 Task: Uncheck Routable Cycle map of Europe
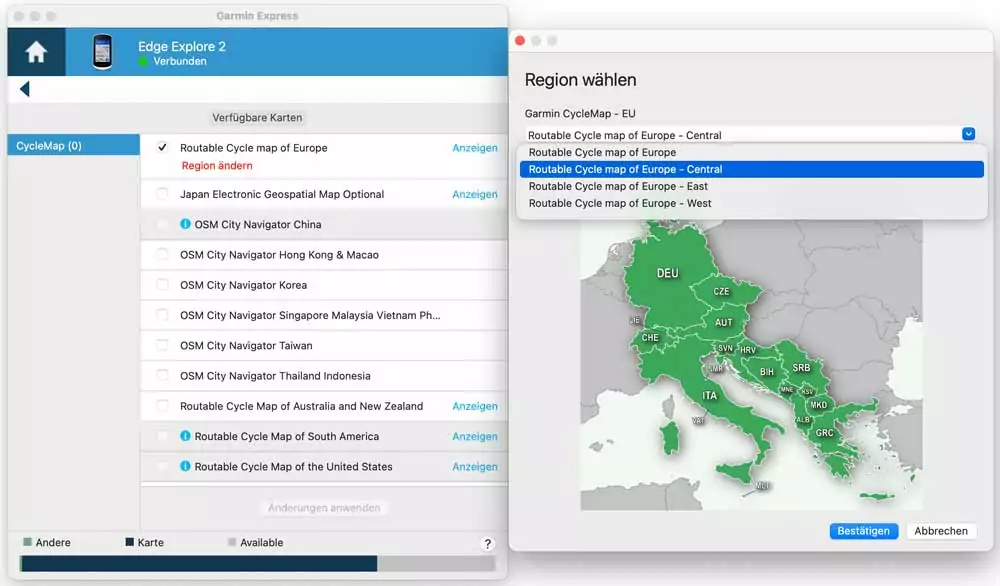click(x=162, y=147)
